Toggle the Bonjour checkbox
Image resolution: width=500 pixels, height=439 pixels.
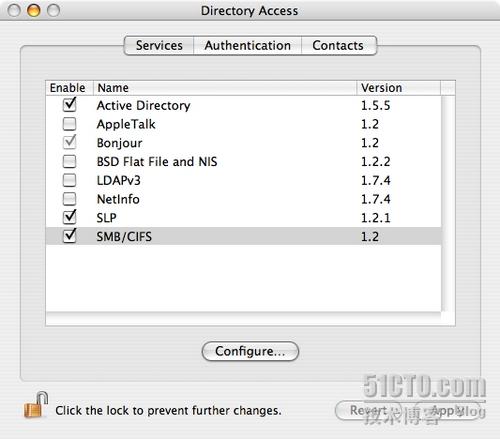coord(69,142)
